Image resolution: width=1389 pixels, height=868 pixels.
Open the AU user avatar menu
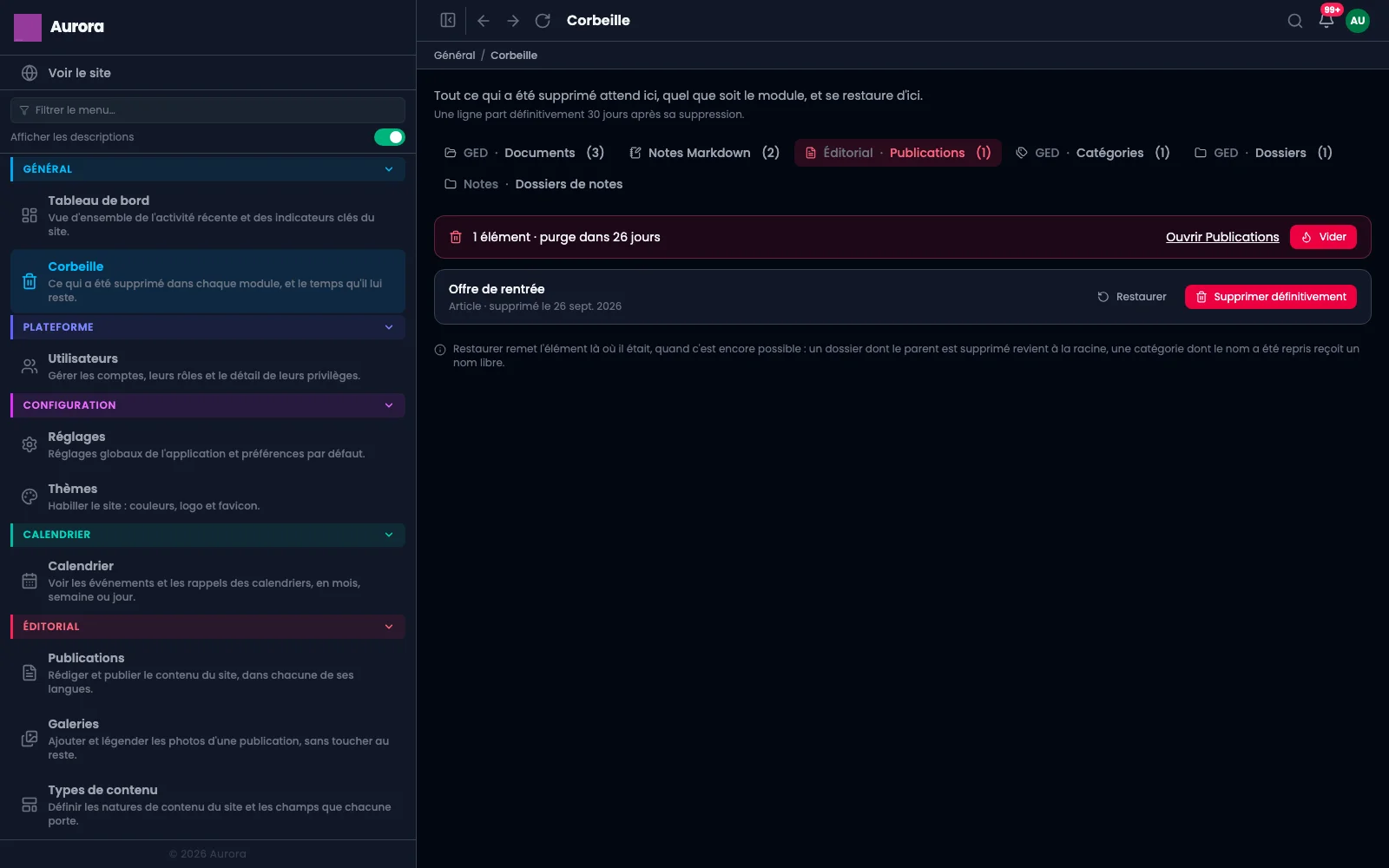coord(1358,21)
